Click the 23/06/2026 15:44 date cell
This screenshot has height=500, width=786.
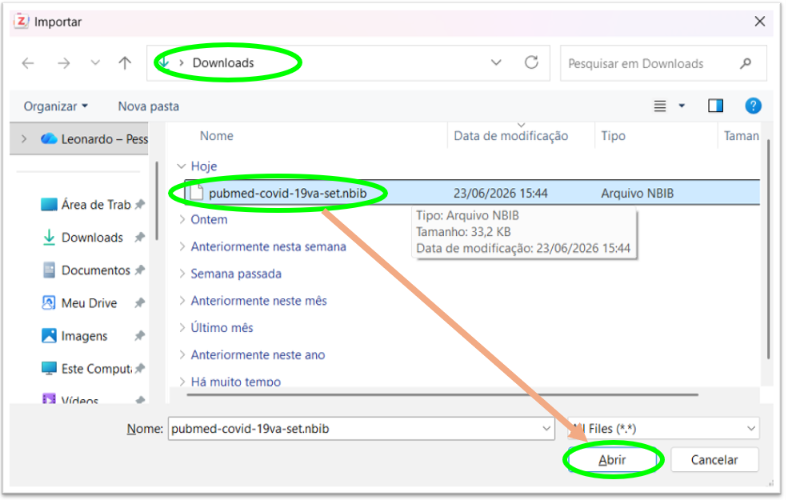point(500,193)
